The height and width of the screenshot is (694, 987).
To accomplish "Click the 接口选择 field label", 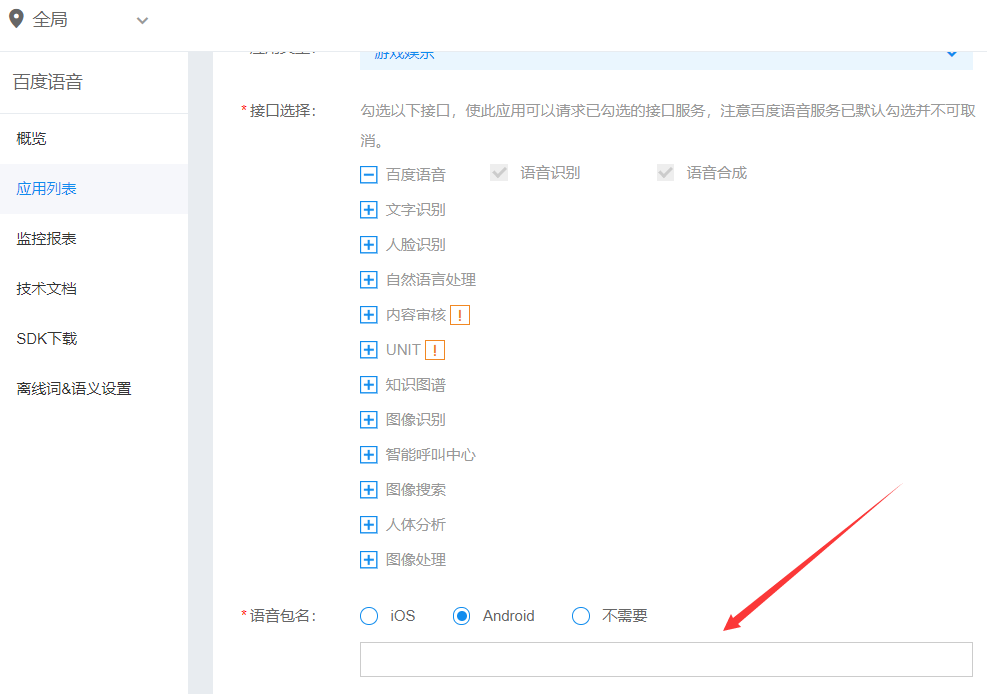I will pos(282,111).
